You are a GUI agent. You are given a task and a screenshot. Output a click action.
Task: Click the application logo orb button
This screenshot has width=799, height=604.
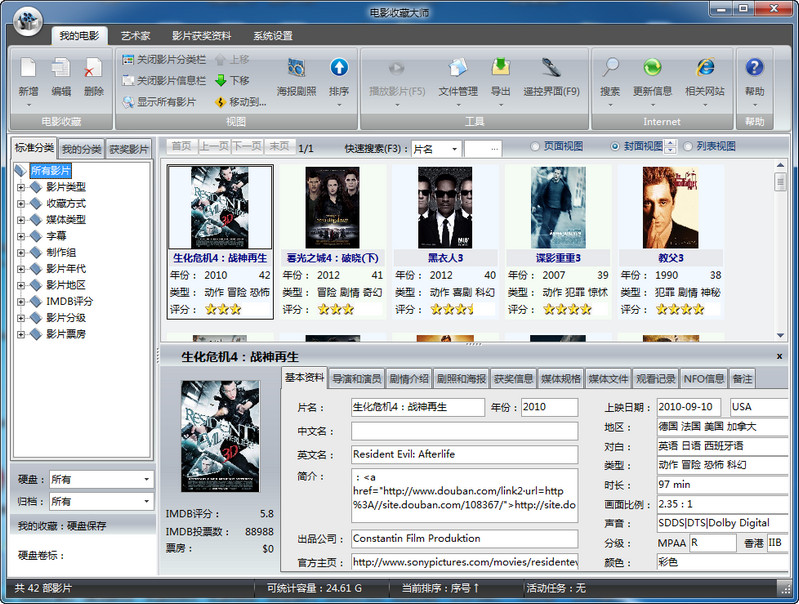[28, 21]
